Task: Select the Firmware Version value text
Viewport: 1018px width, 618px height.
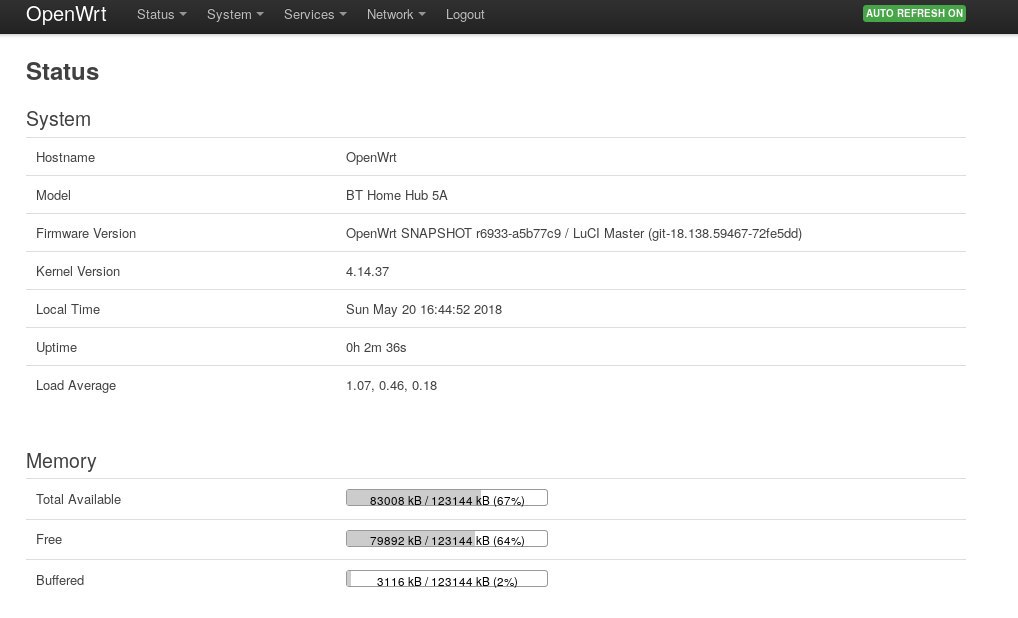Action: 574,234
